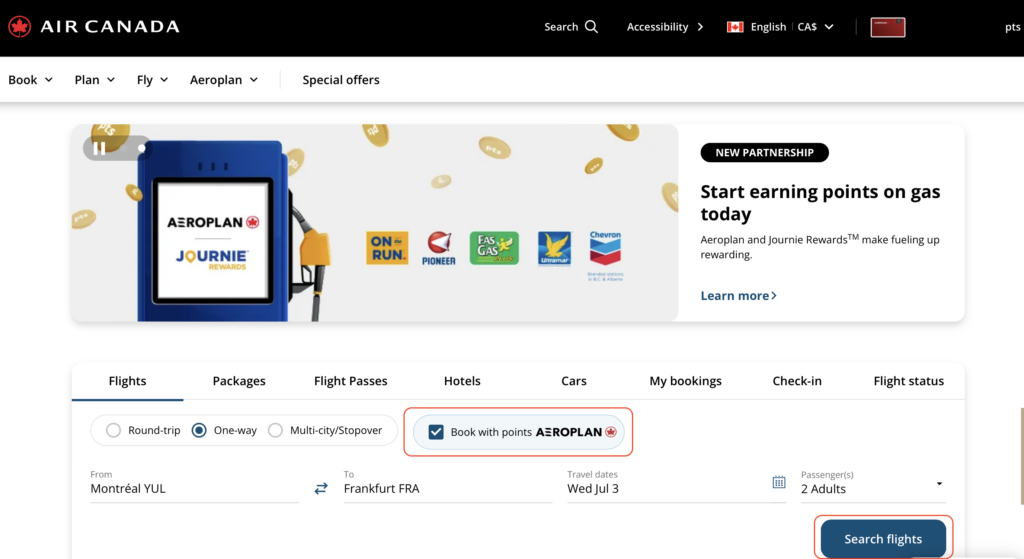Viewport: 1024px width, 559px height.
Task: Expand the Book menu
Action: pos(30,80)
